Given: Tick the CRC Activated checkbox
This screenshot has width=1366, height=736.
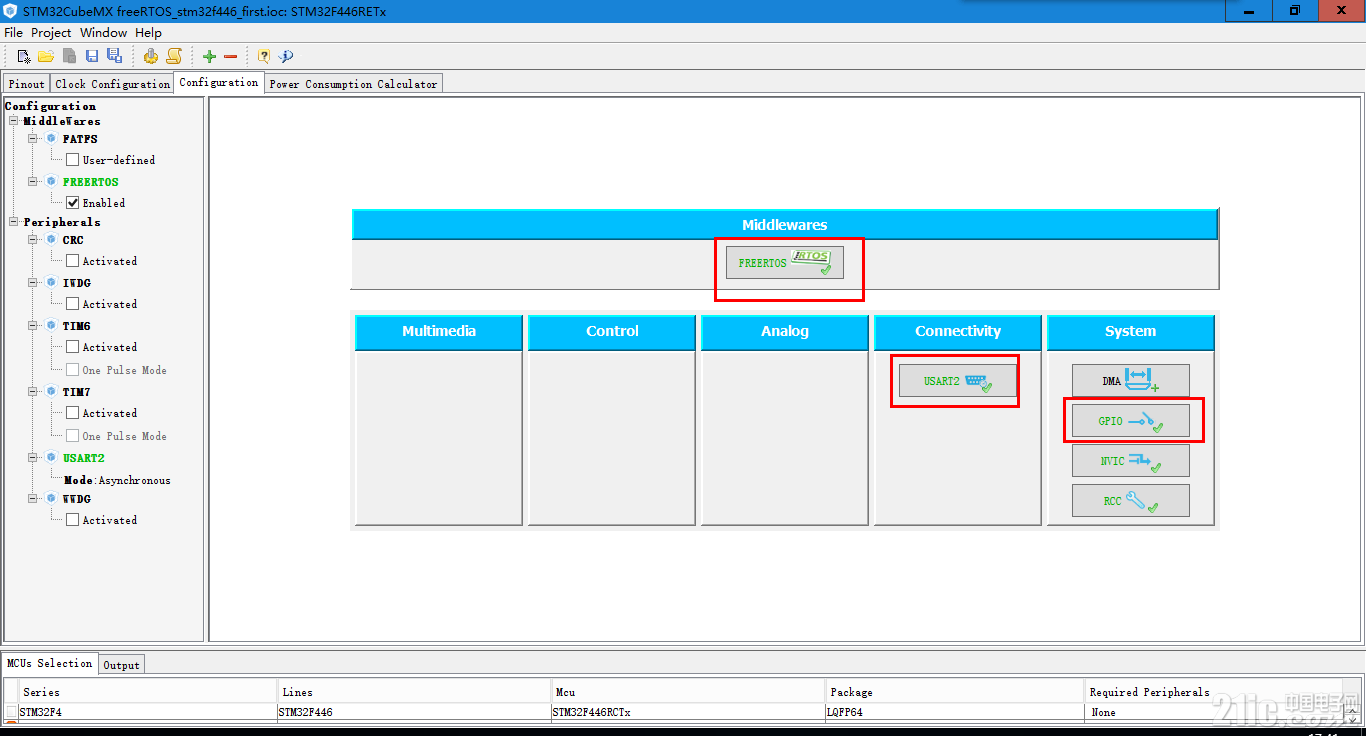Looking at the screenshot, I should tap(73, 261).
